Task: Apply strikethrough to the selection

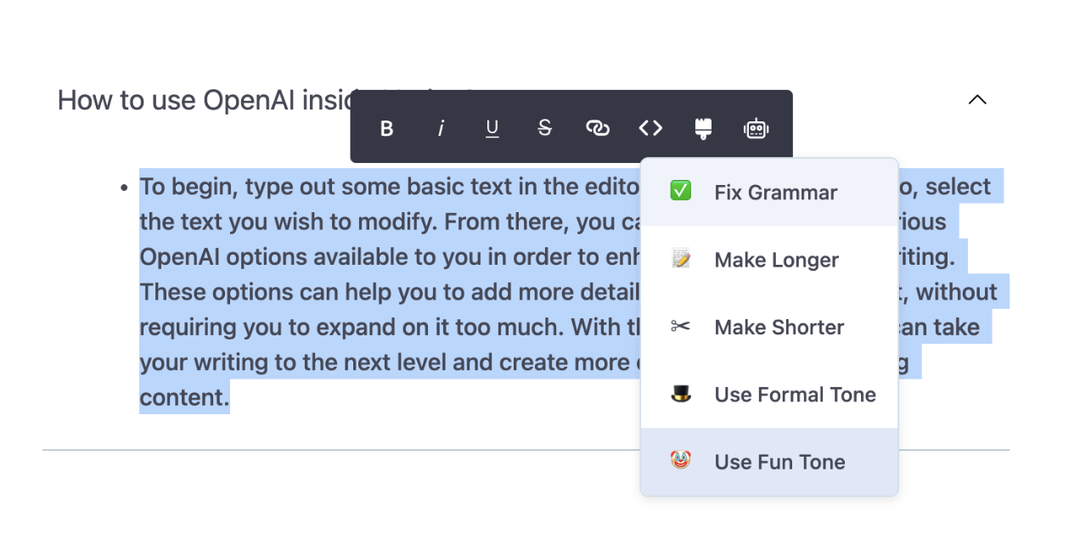Action: pyautogui.click(x=545, y=128)
